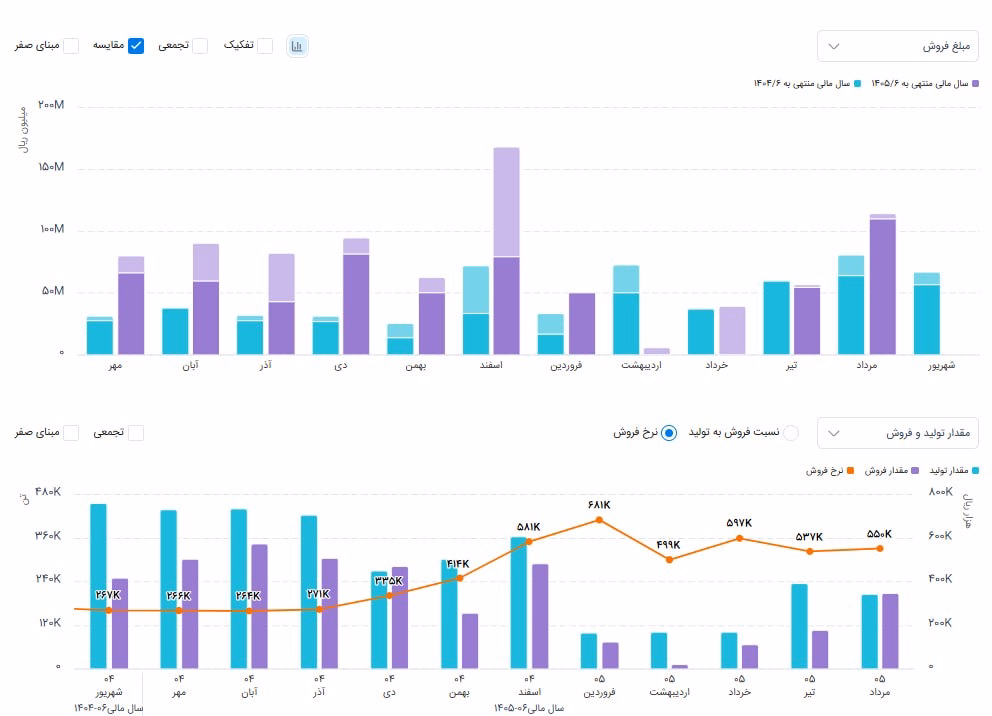Screen dimensions: 992x716
Task: Click the مهر axis label in upper chart
Action: pyautogui.click(x=115, y=366)
